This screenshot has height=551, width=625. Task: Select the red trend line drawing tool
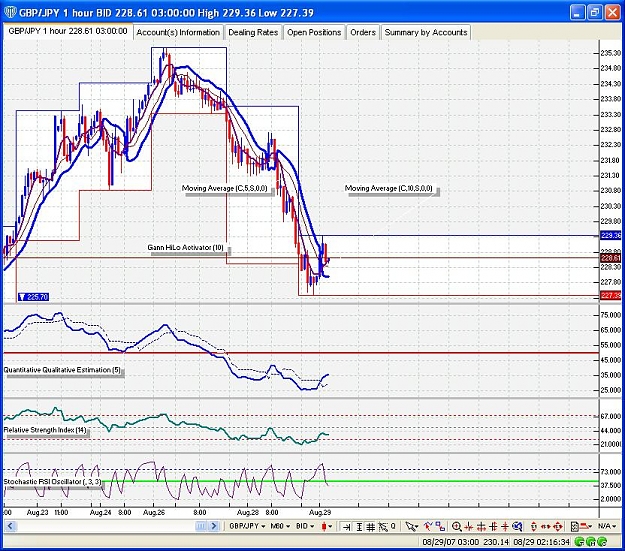pyautogui.click(x=428, y=526)
